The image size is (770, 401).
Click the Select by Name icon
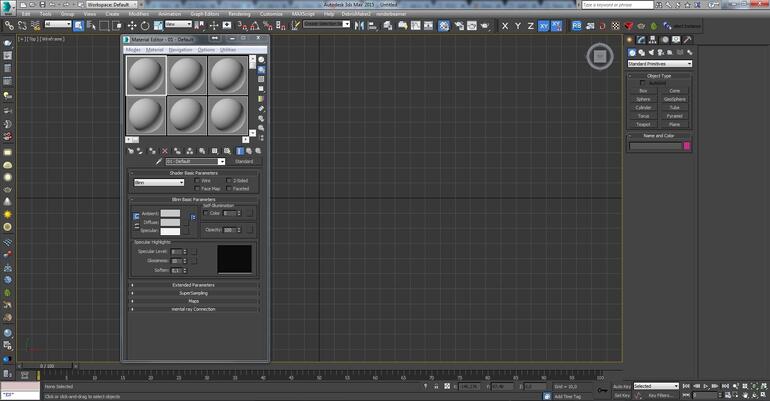point(91,26)
